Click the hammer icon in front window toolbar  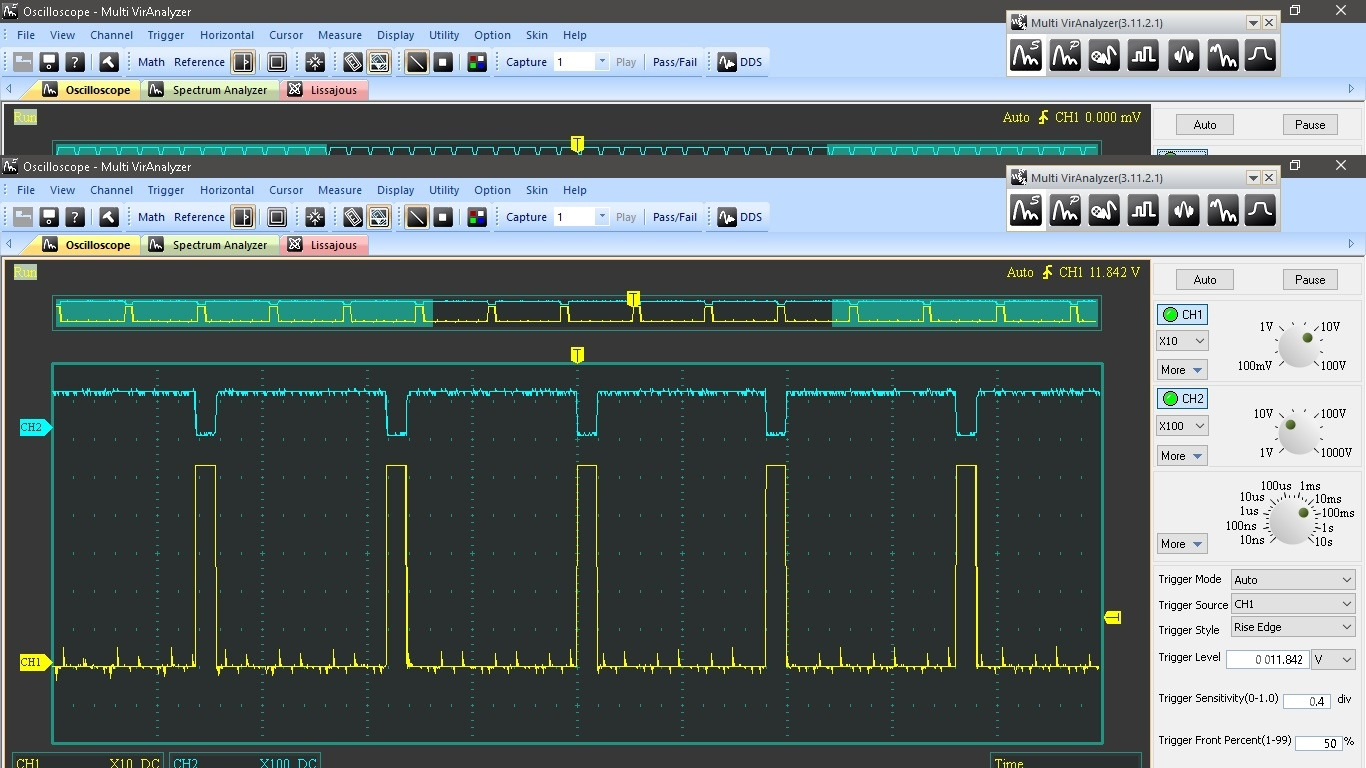coord(109,217)
